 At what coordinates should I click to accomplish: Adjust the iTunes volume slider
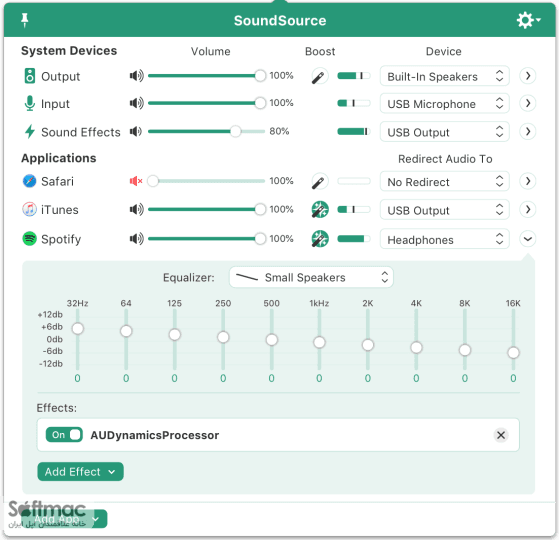(x=207, y=209)
